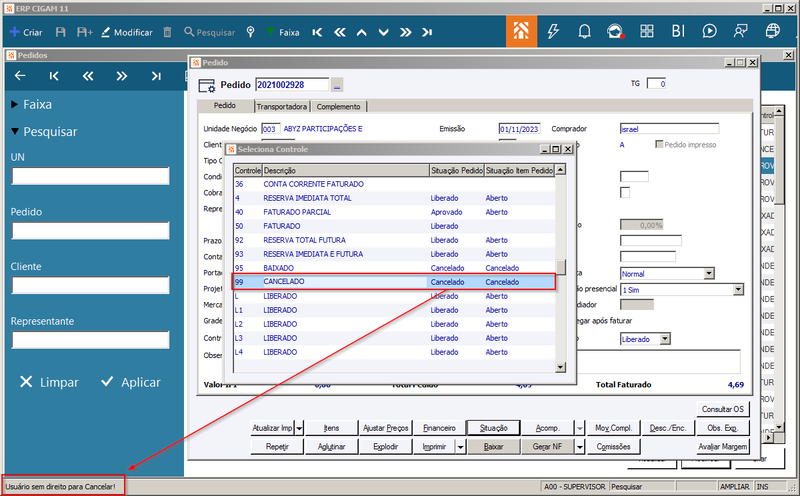The image size is (800, 496).
Task: Click the trash delete icon
Action: pyautogui.click(x=167, y=32)
